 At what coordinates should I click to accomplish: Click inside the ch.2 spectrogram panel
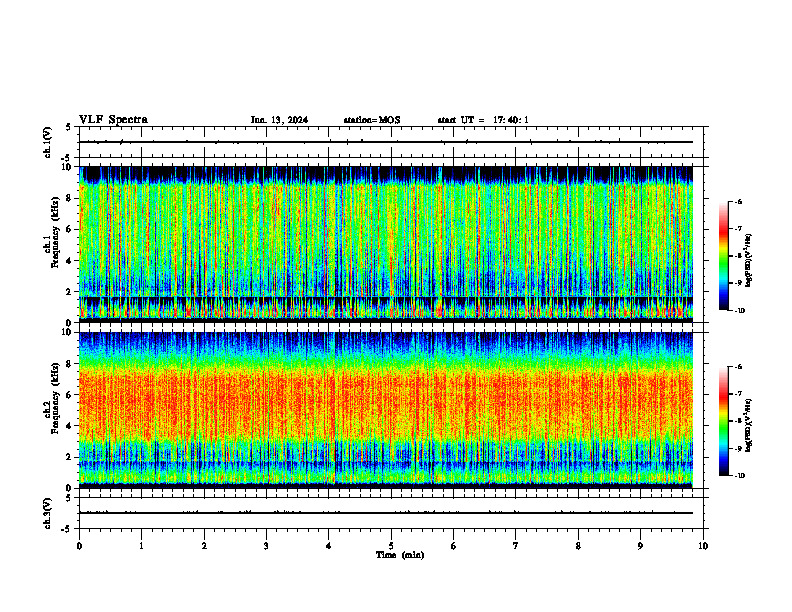coord(386,410)
